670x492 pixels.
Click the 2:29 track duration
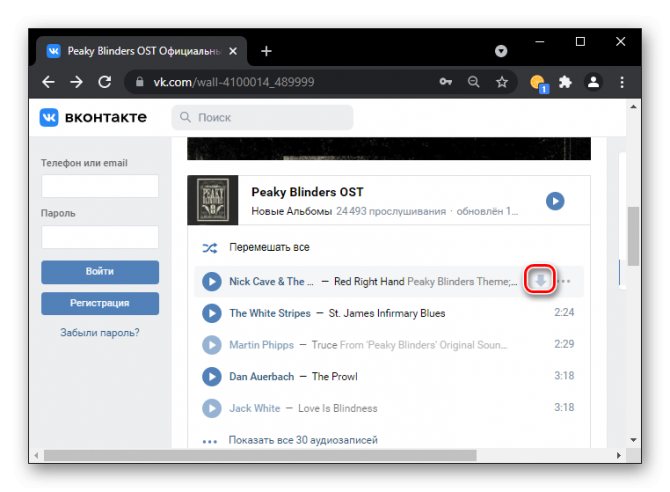pos(564,344)
